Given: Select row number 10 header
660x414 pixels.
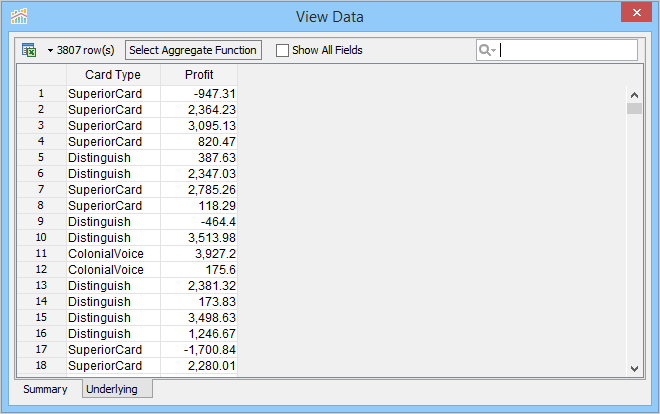Looking at the screenshot, I should coord(41,238).
